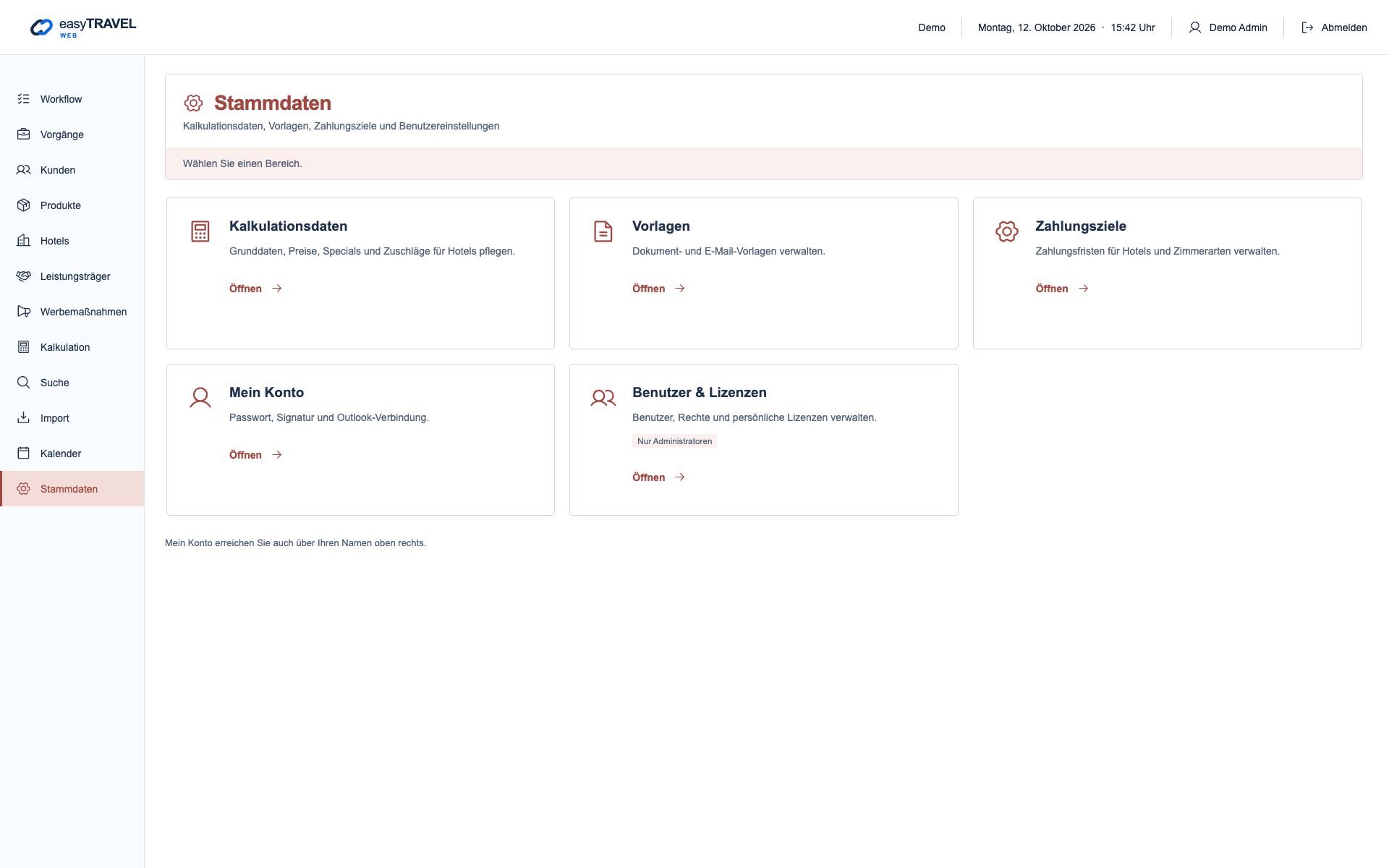Click the logout icon beside Abmelden
This screenshot has height=868, width=1389.
[x=1307, y=27]
